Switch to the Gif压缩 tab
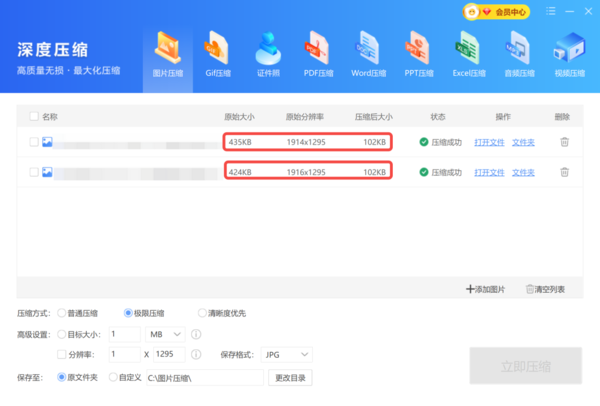Screen dimensions: 600x406 click(x=218, y=55)
